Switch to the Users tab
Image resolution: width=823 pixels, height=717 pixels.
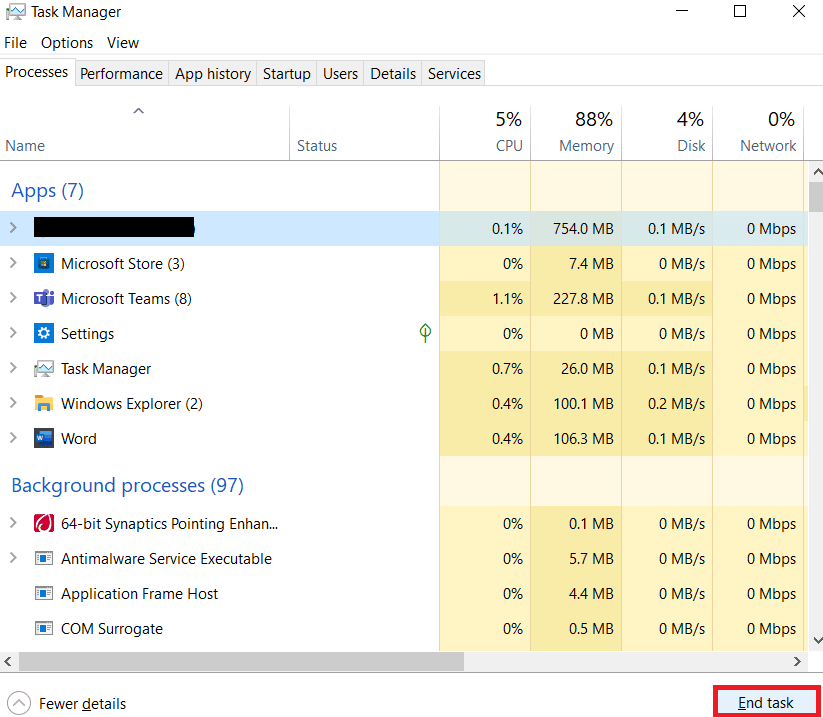pyautogui.click(x=340, y=73)
